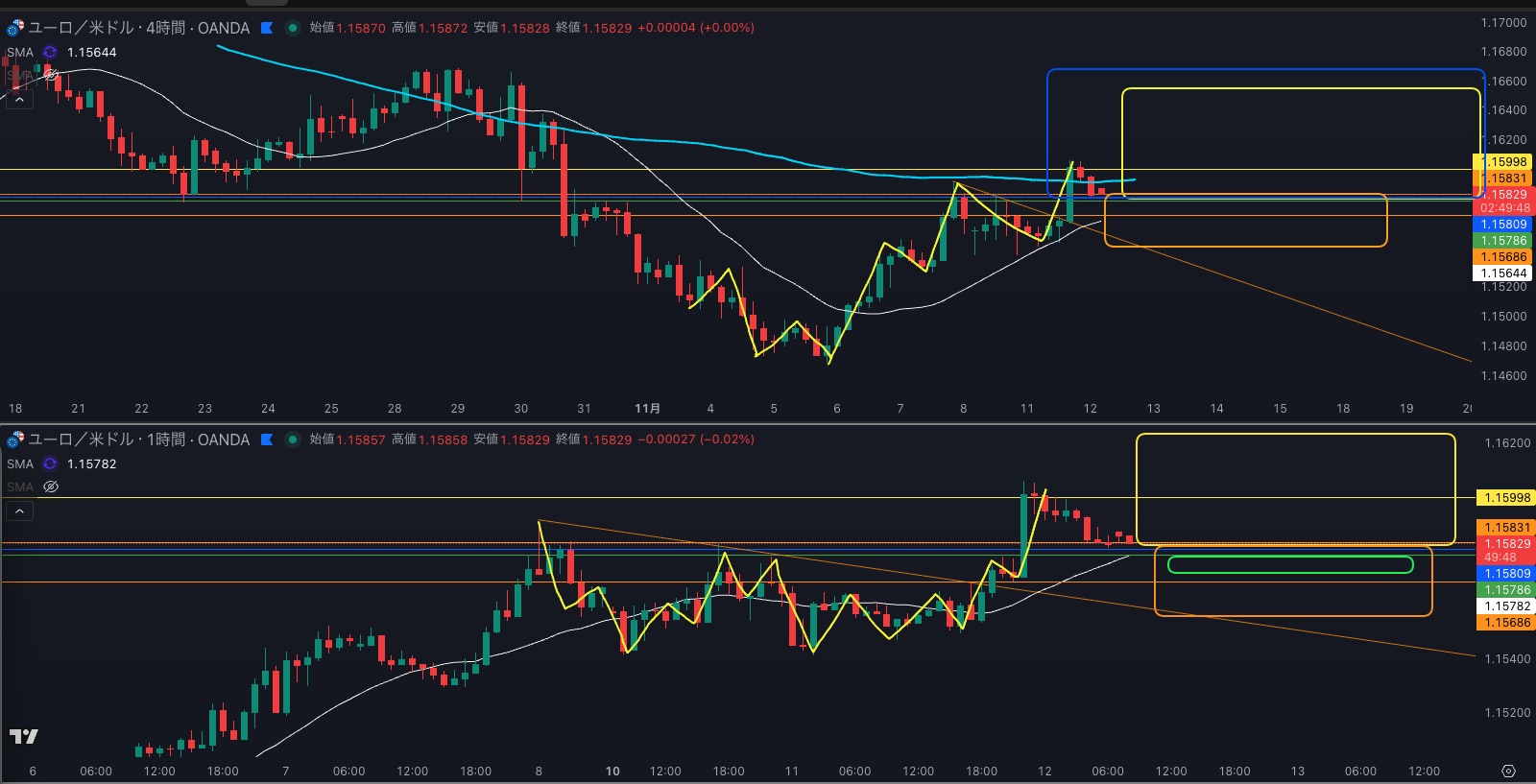Click the ユーロ/米ドル 1時間 chart title
Image resolution: width=1536 pixels, height=784 pixels.
pyautogui.click(x=139, y=440)
